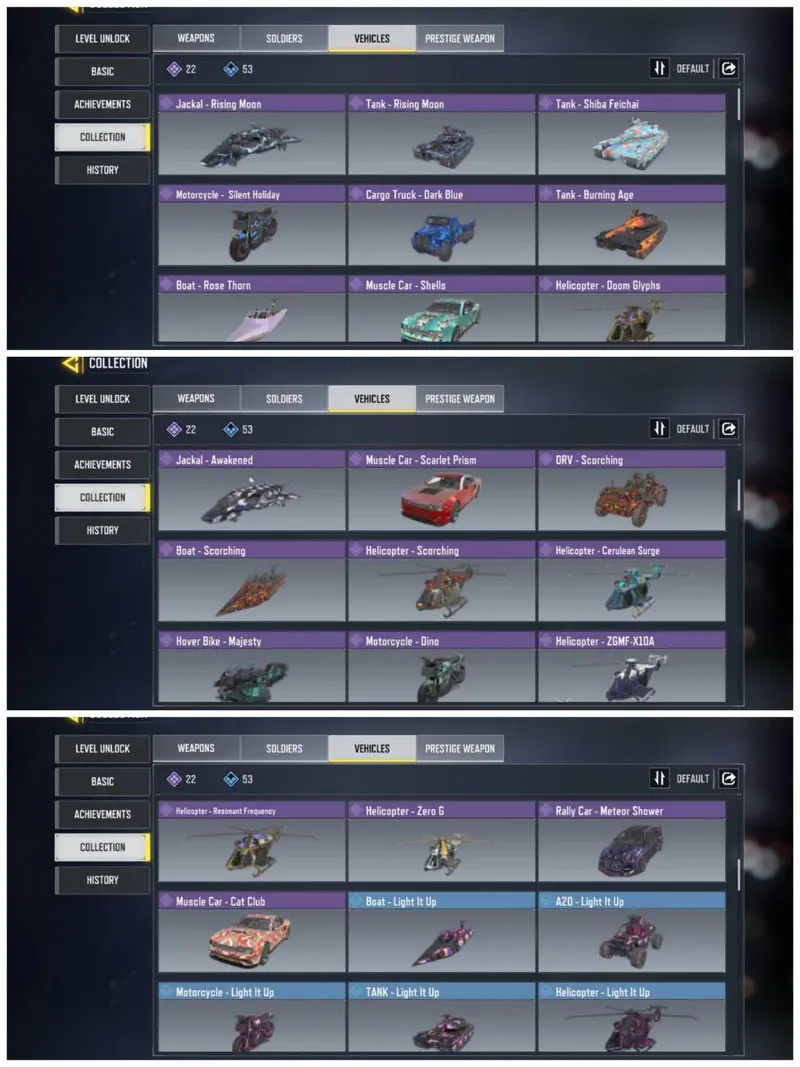Click the yellow back arrow beside COLLECTION

click(x=72, y=363)
